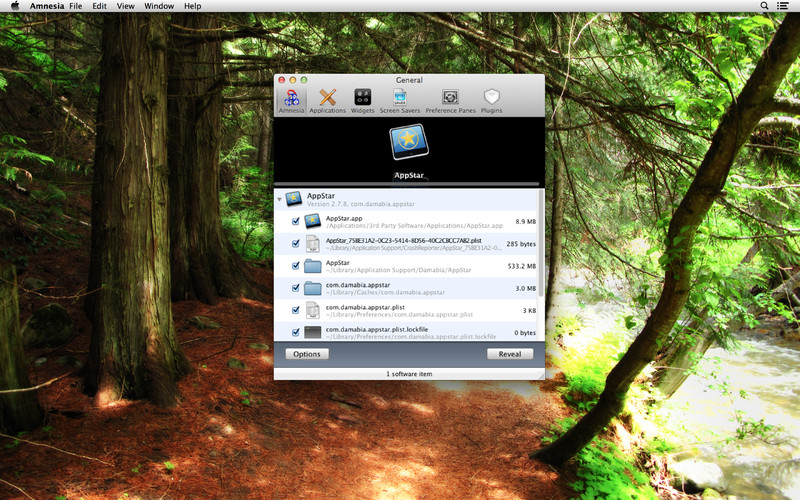Image resolution: width=800 pixels, height=500 pixels.
Task: Click the Options button
Action: click(307, 354)
